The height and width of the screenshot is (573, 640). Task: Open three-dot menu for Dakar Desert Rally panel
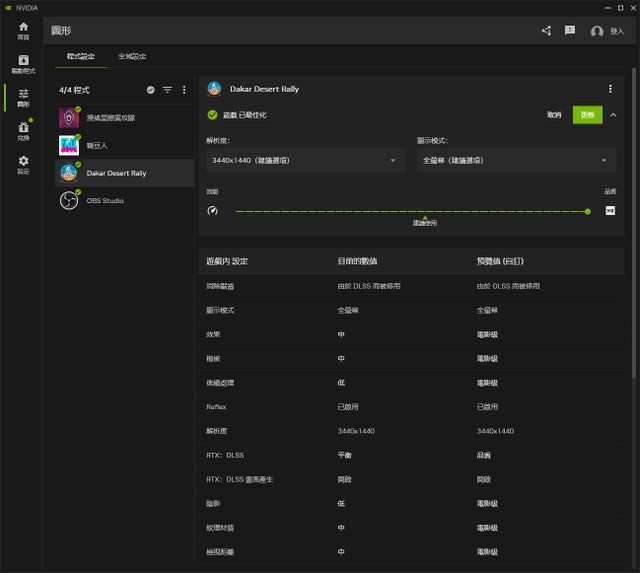[610, 89]
